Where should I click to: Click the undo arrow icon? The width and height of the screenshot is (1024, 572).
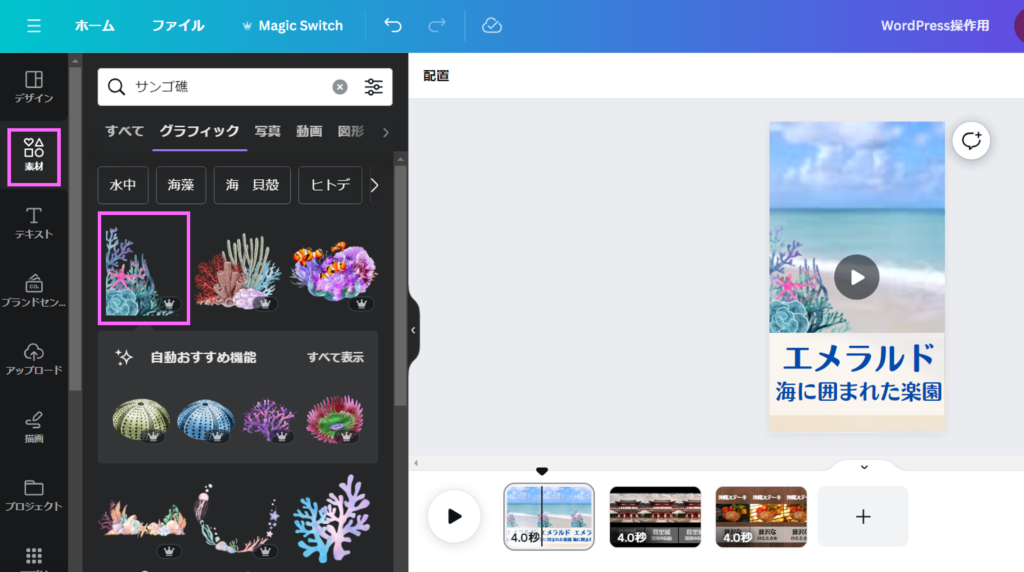tap(393, 26)
